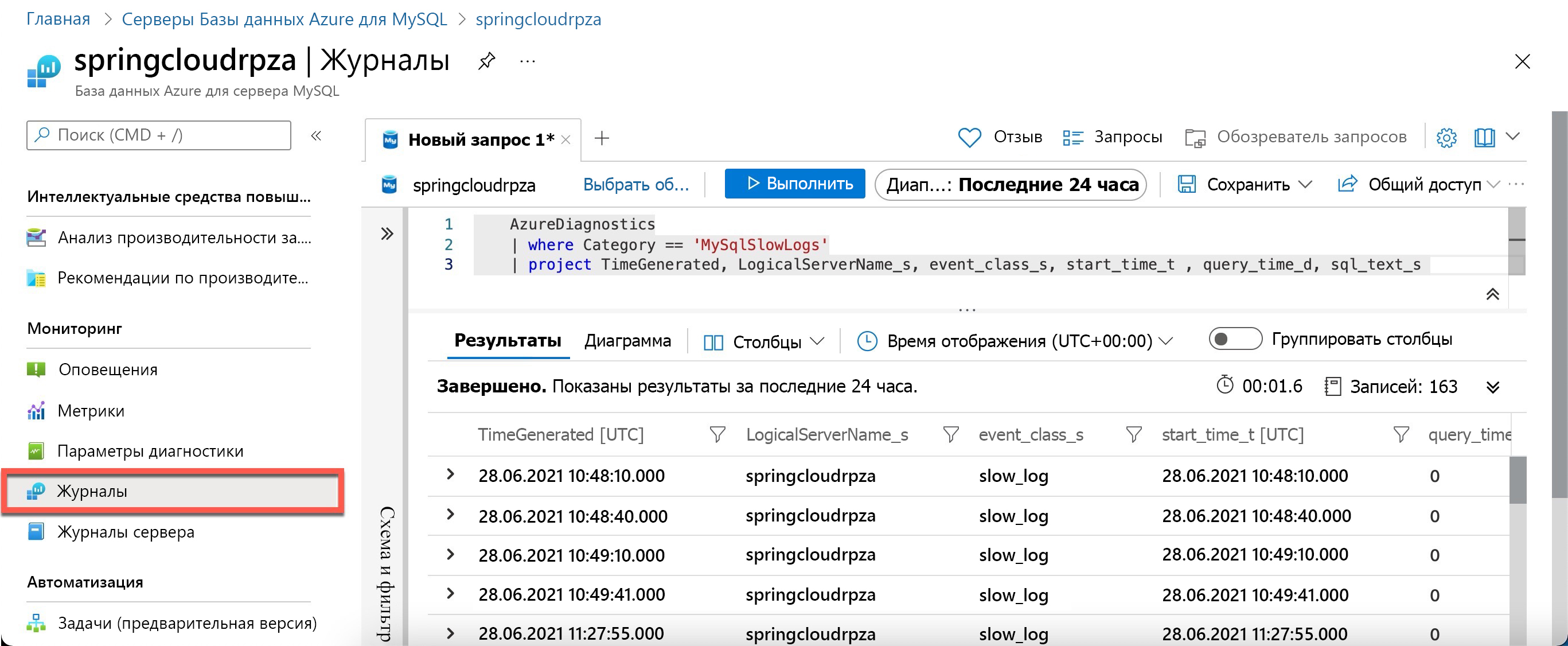Sort by LogicalServerName_s column header

(x=826, y=435)
